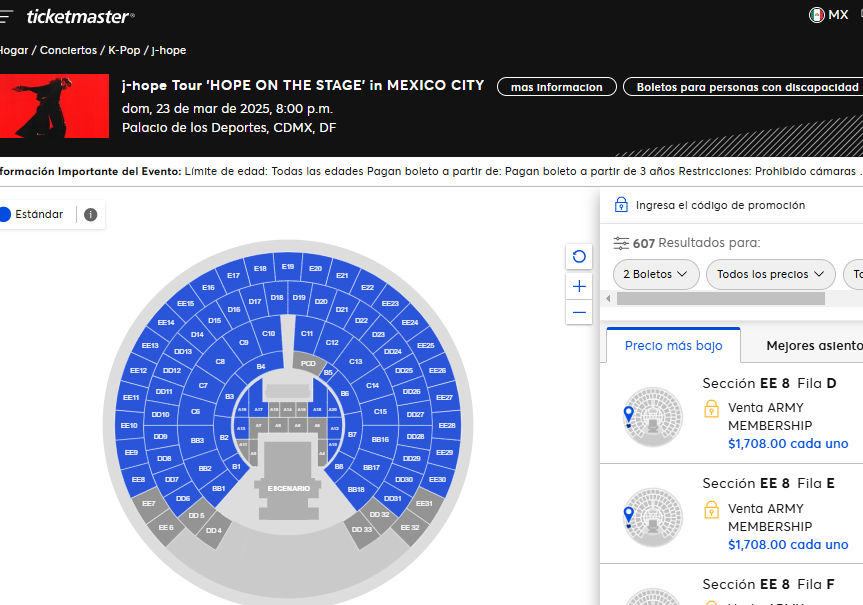Select section E20 on the seat map

[x=315, y=269]
